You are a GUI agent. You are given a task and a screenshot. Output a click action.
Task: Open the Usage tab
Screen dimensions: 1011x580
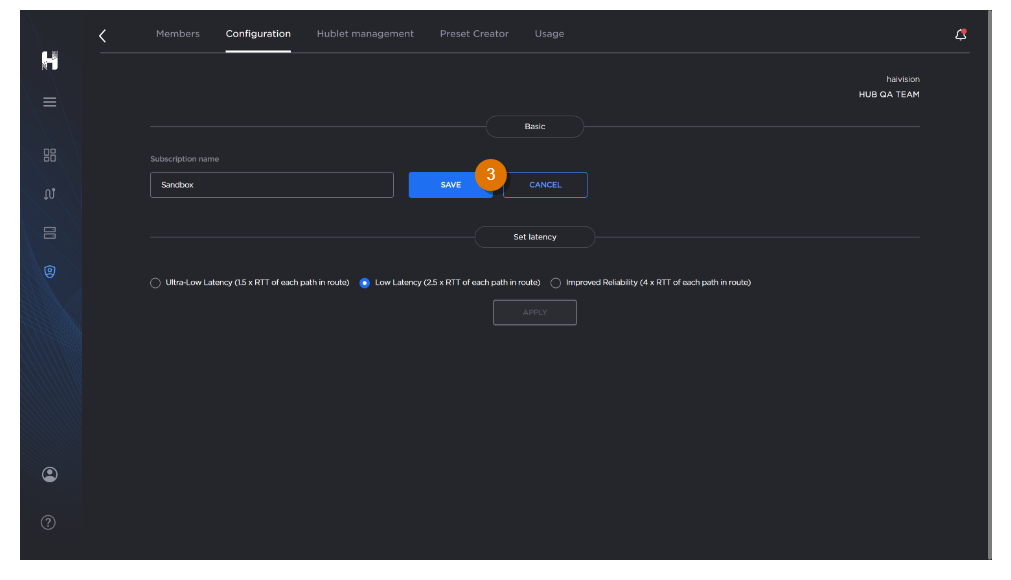click(549, 34)
